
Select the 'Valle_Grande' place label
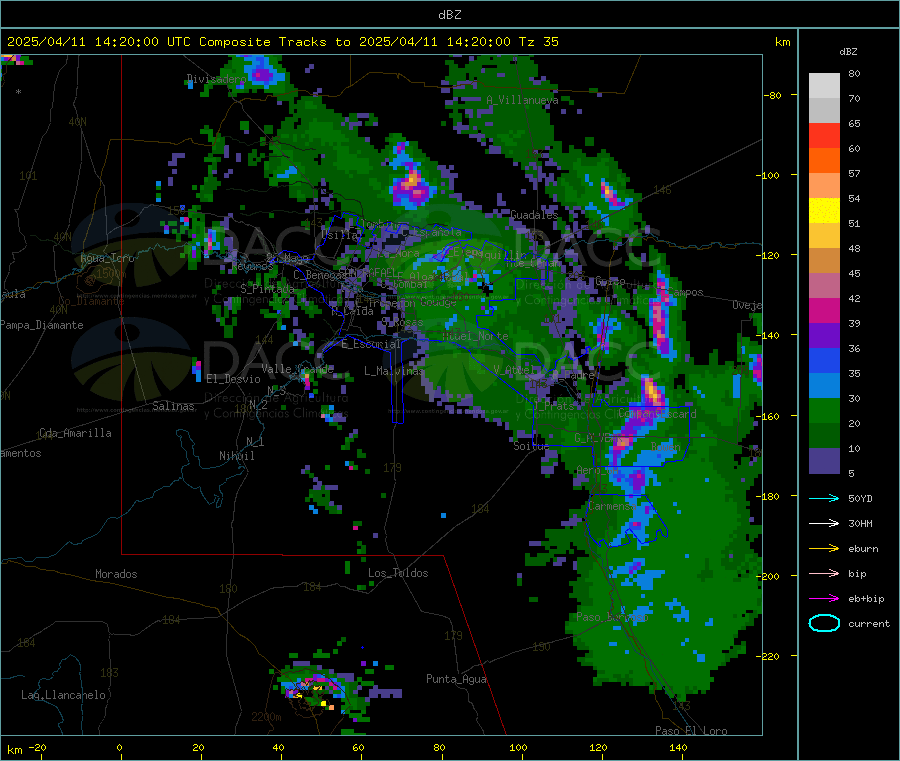point(297,369)
